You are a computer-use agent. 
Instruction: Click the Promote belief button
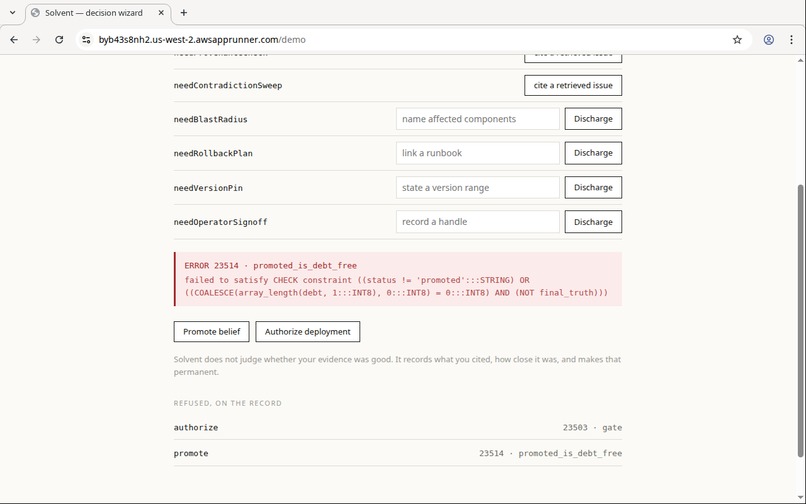tap(211, 332)
